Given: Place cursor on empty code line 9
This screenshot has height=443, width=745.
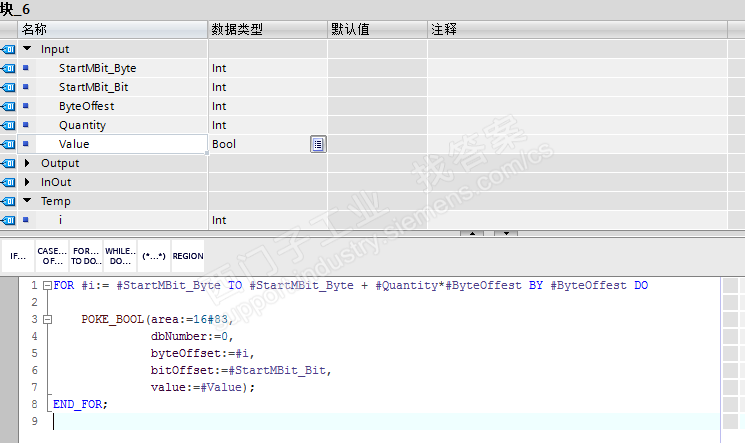Looking at the screenshot, I should (386, 421).
